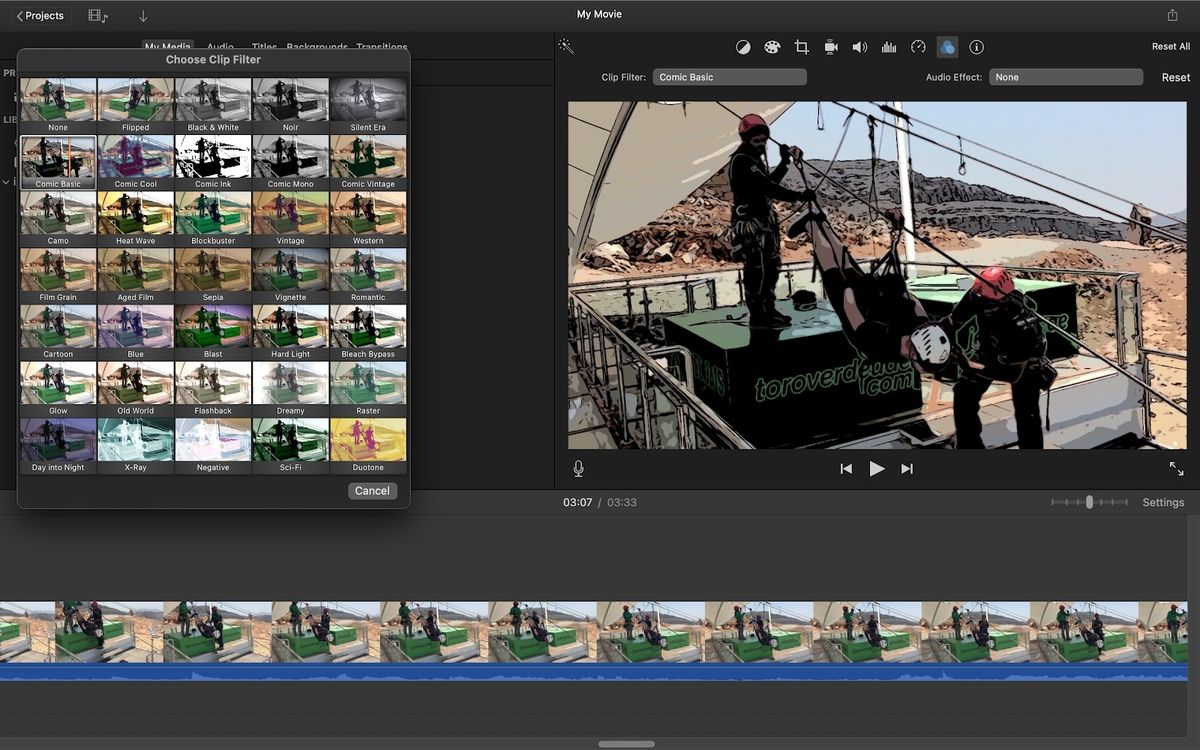Adjust the timeline zoom slider
The height and width of the screenshot is (750, 1200).
point(1088,502)
